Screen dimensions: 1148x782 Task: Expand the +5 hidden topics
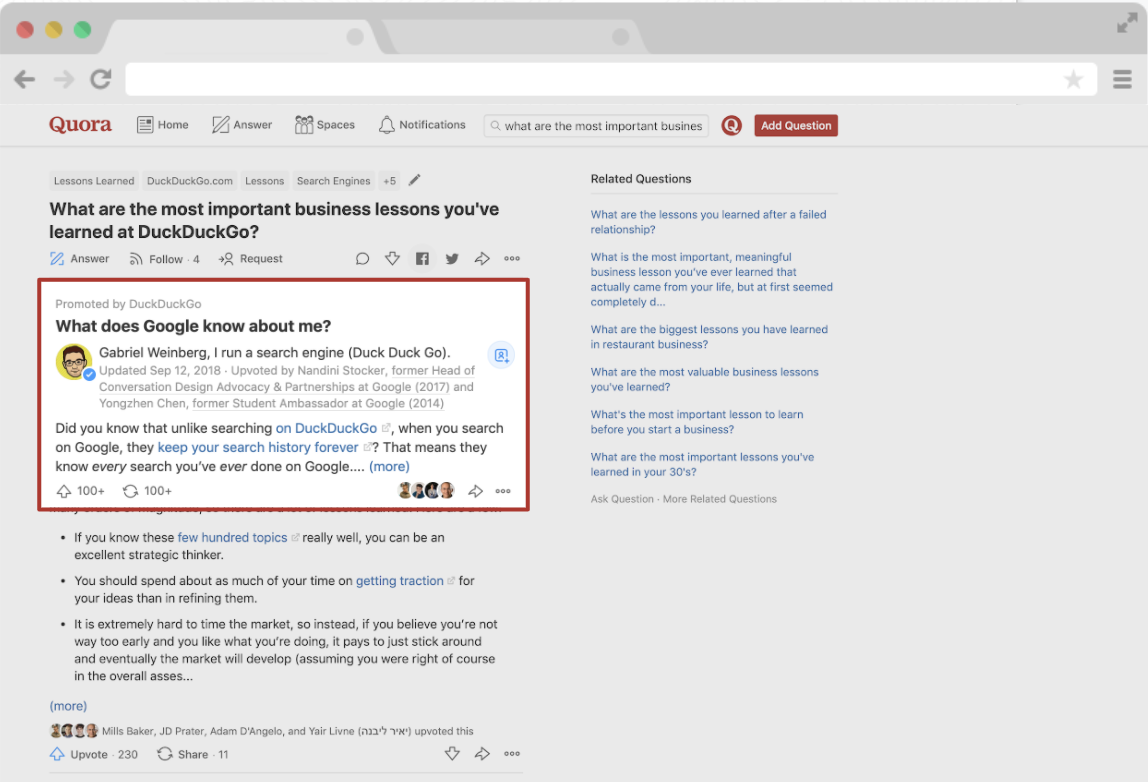pyautogui.click(x=389, y=181)
